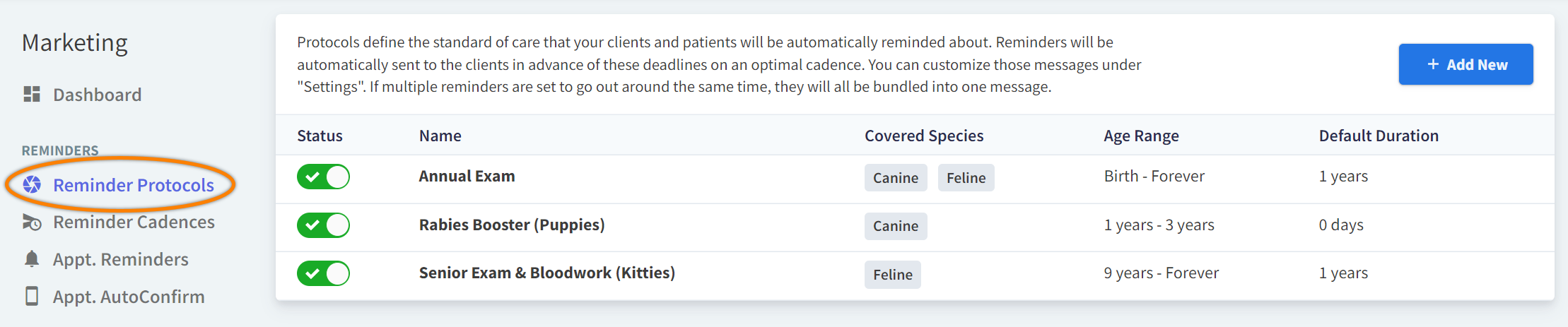Screen dimensions: 1568x327
Task: Click the Appt. AutoConfirm phone icon
Action: click(x=32, y=297)
